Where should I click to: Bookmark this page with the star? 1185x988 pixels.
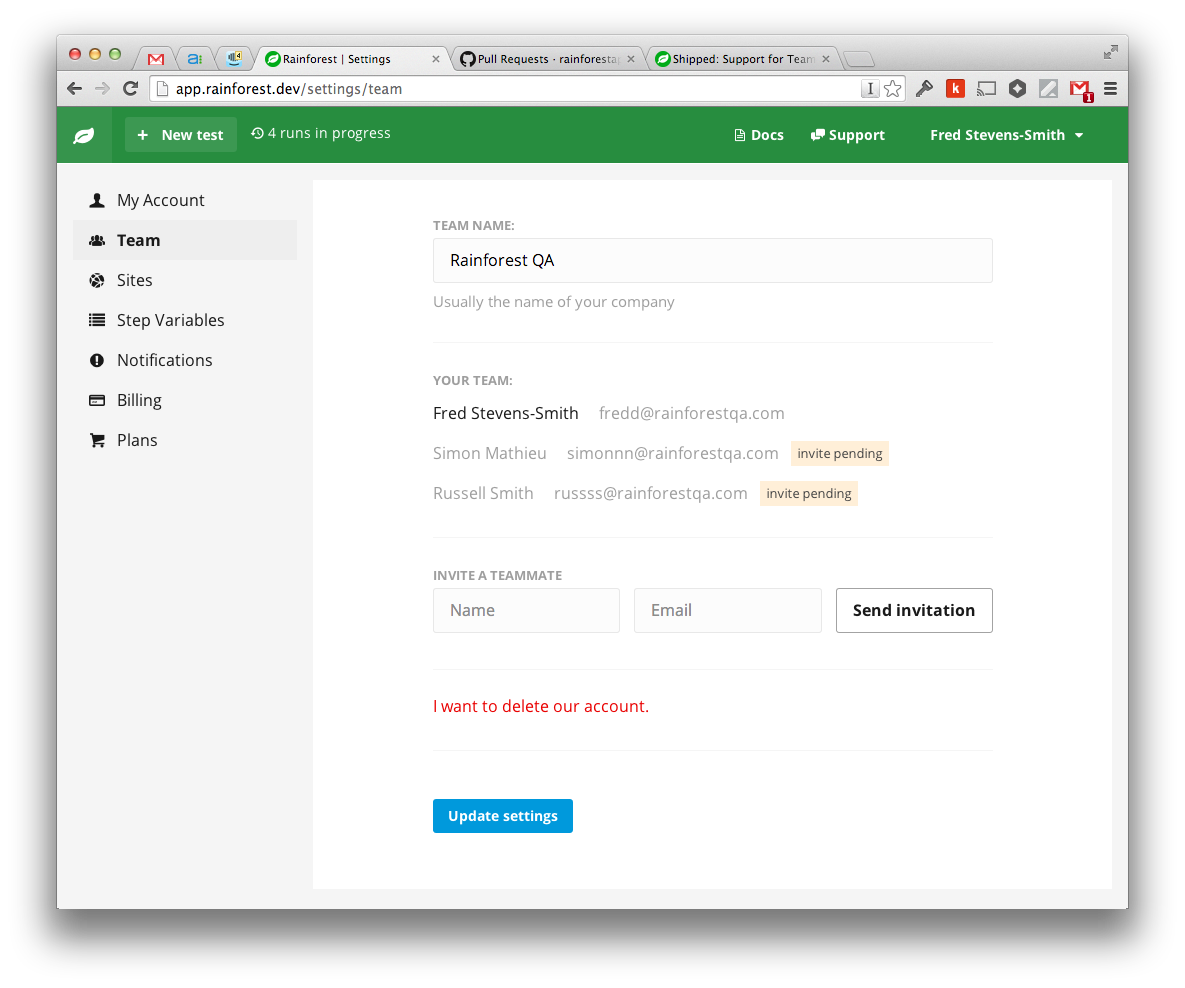coord(893,88)
